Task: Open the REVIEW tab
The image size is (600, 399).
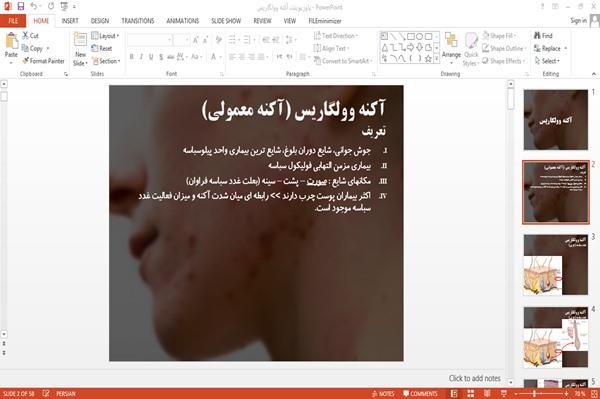Action: coord(262,21)
